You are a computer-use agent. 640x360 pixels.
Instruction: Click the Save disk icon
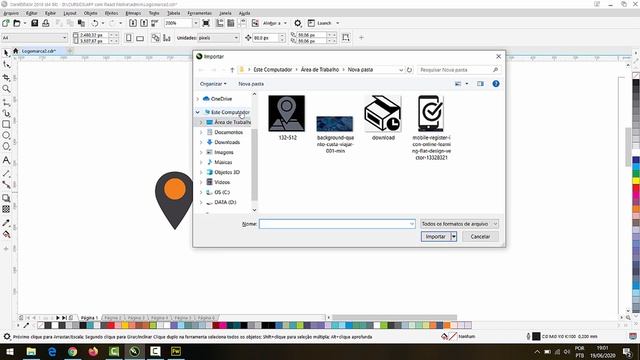(35, 23)
